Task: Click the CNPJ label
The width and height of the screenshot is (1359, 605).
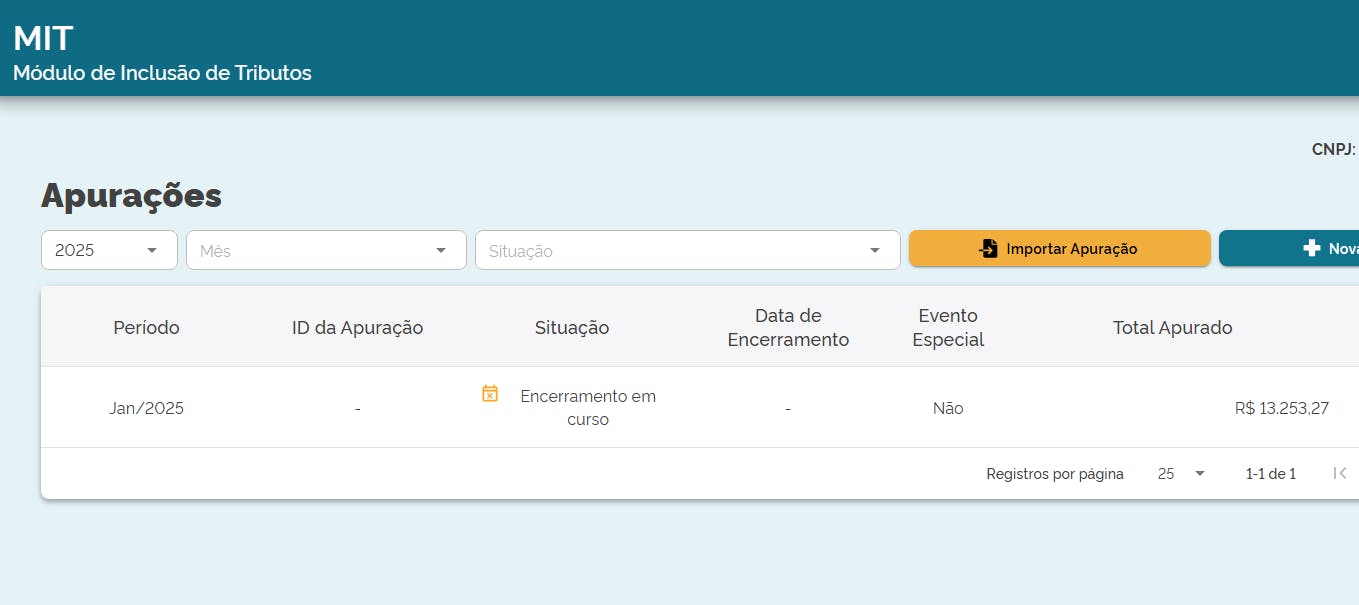Action: [1334, 149]
